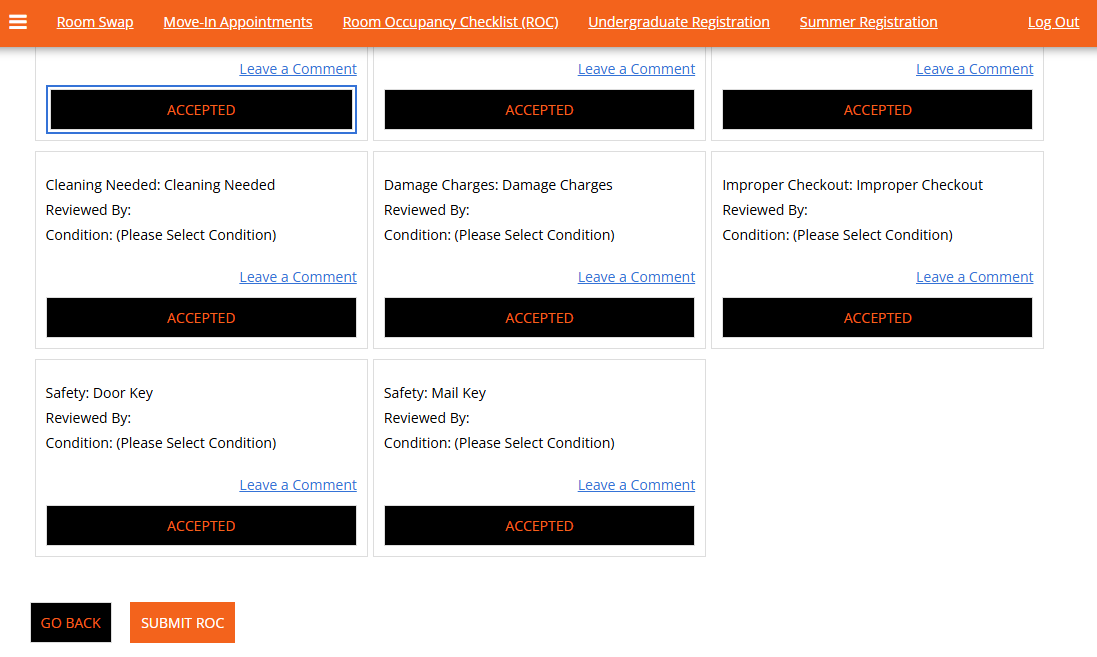Toggle the Accepted button for Cleaning Needed

coord(201,318)
